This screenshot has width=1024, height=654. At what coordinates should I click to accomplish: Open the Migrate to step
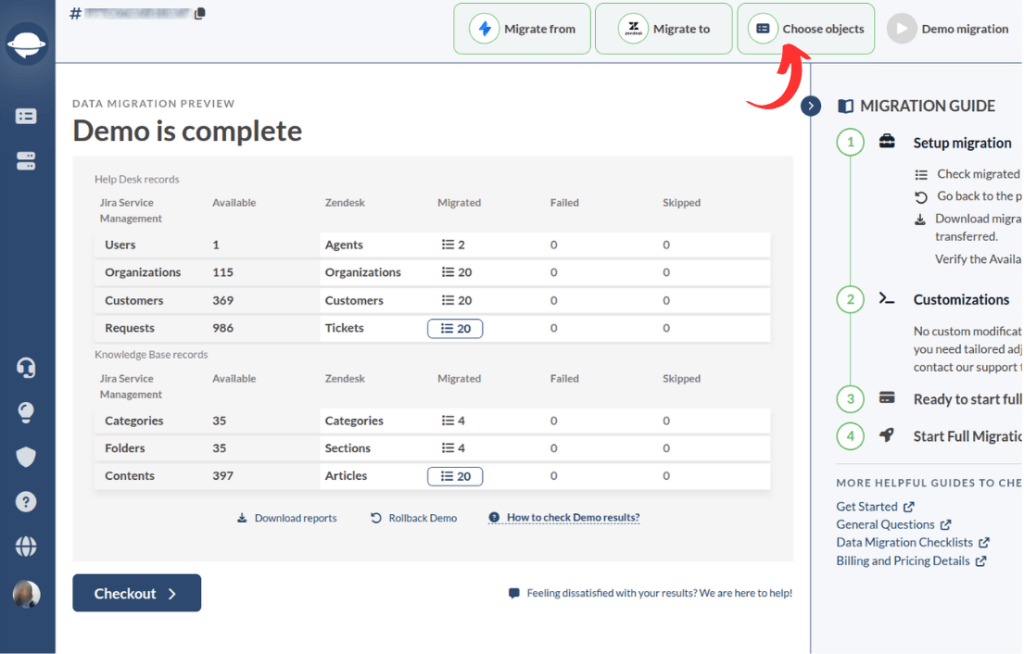[x=664, y=29]
